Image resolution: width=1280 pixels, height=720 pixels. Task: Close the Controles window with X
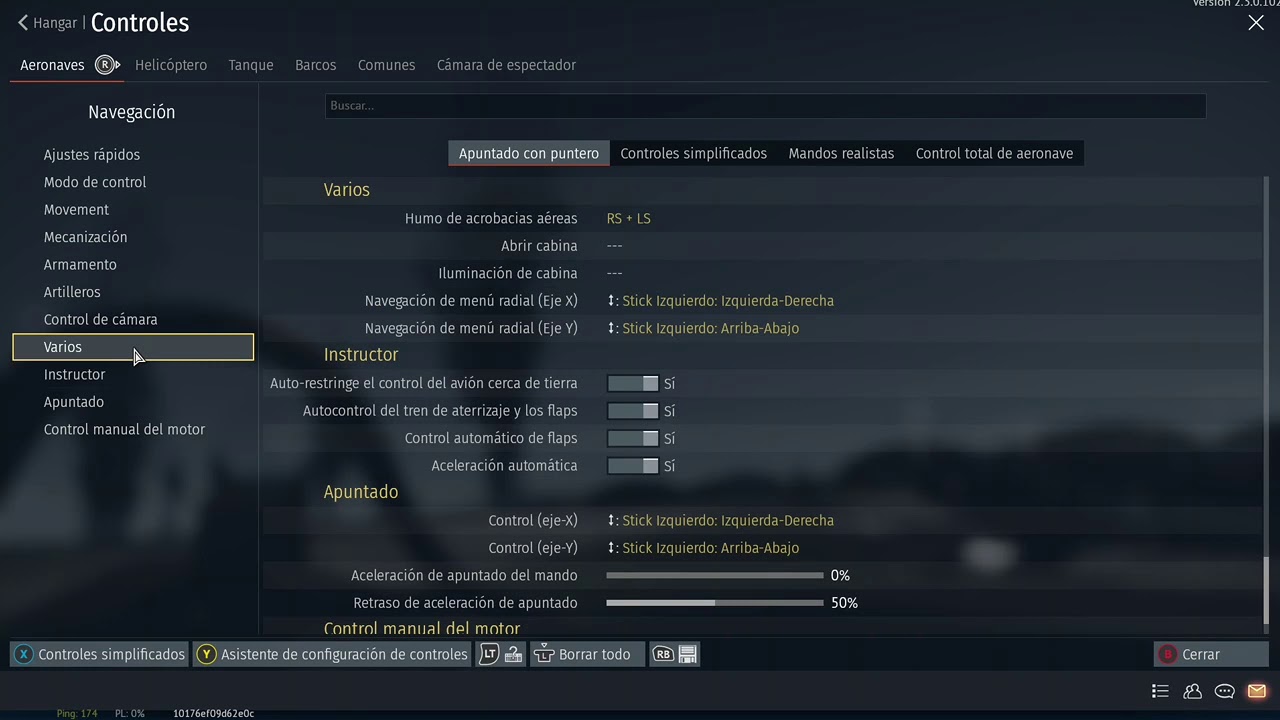pyautogui.click(x=1256, y=23)
